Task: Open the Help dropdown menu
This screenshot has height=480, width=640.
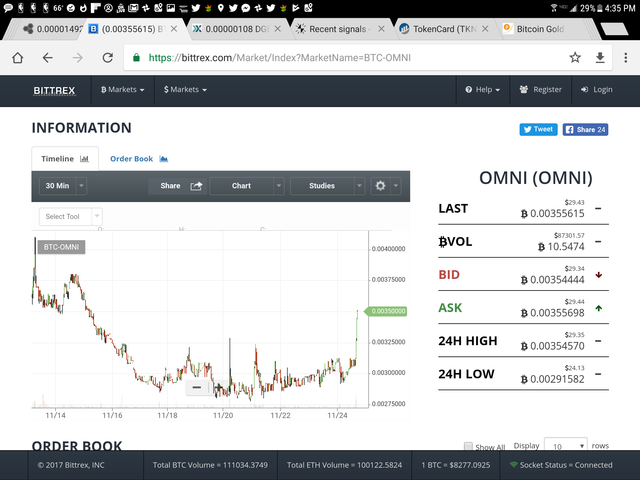Action: 482,89
